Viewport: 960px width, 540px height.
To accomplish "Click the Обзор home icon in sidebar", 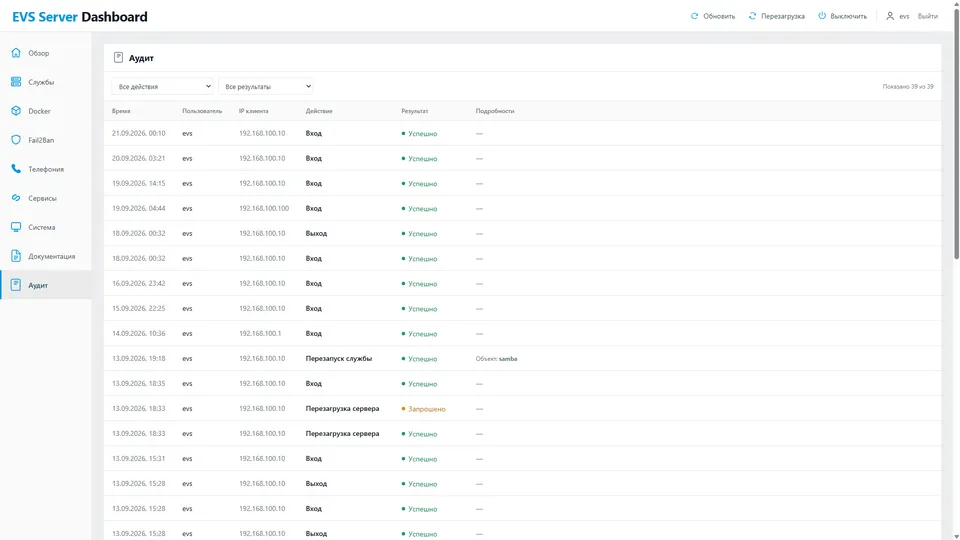I will (x=16, y=53).
